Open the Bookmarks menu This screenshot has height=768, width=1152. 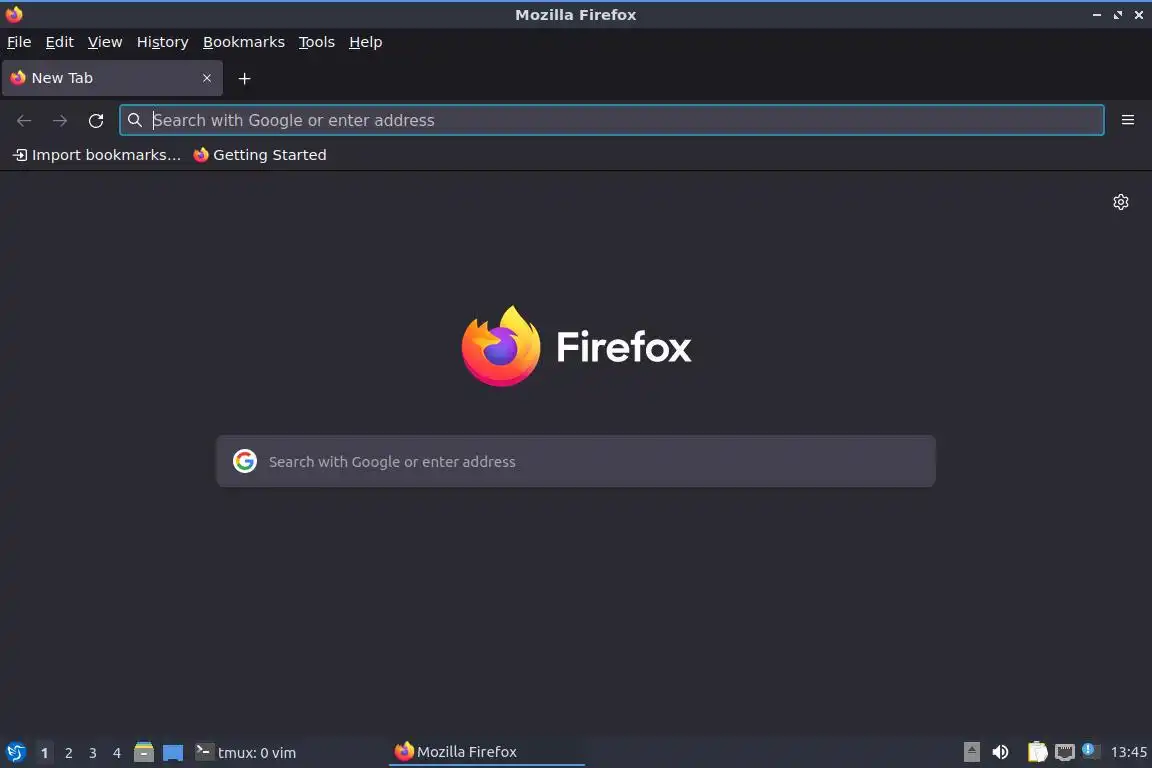[x=244, y=42]
